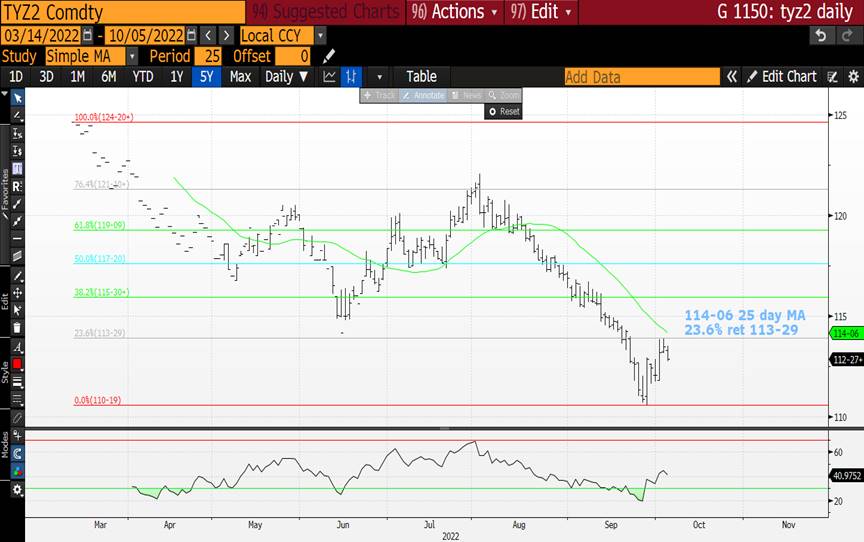Select the 1Y range tab
The image size is (864, 542).
(x=176, y=77)
